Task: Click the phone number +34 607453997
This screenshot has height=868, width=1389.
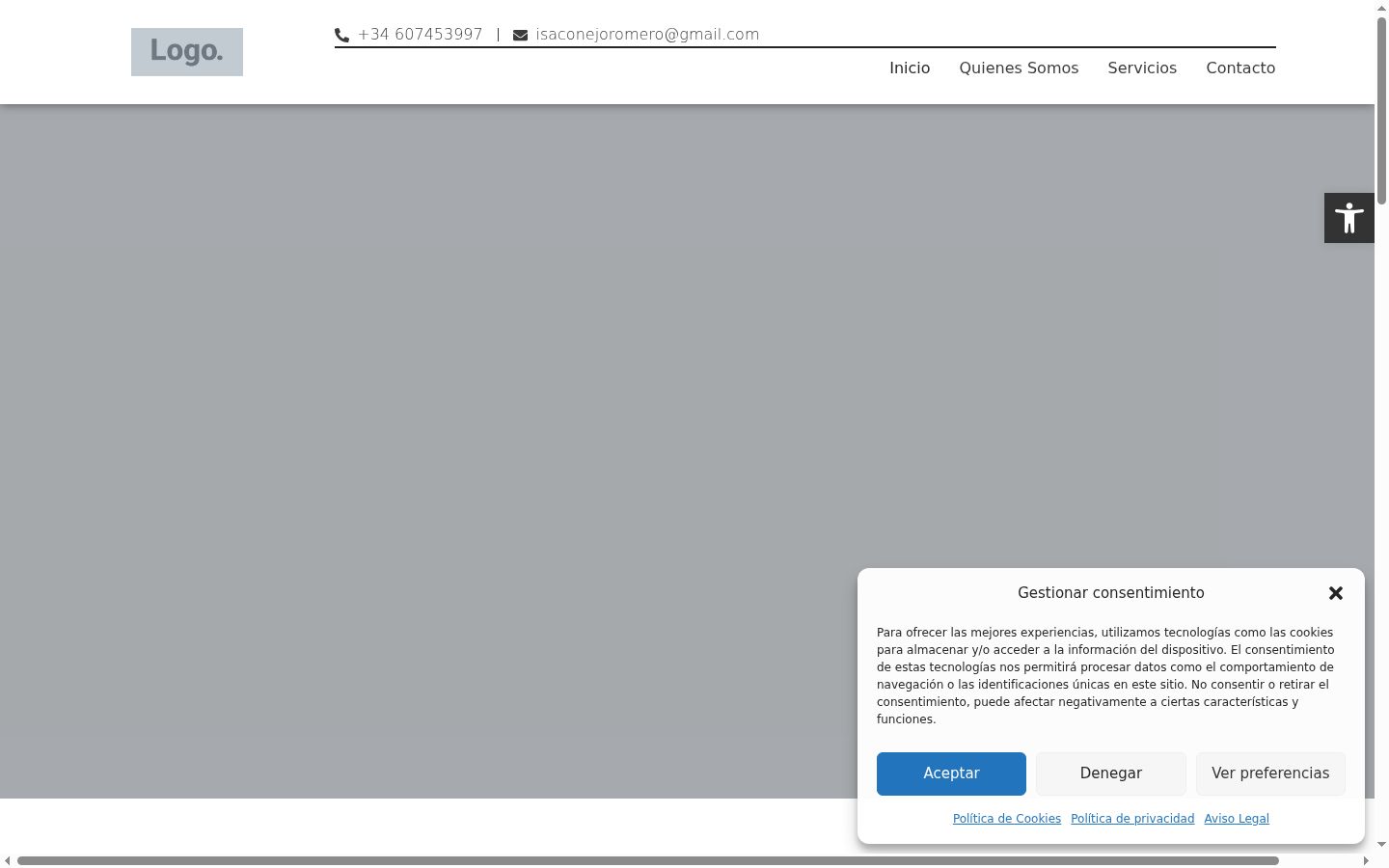Action: [420, 35]
